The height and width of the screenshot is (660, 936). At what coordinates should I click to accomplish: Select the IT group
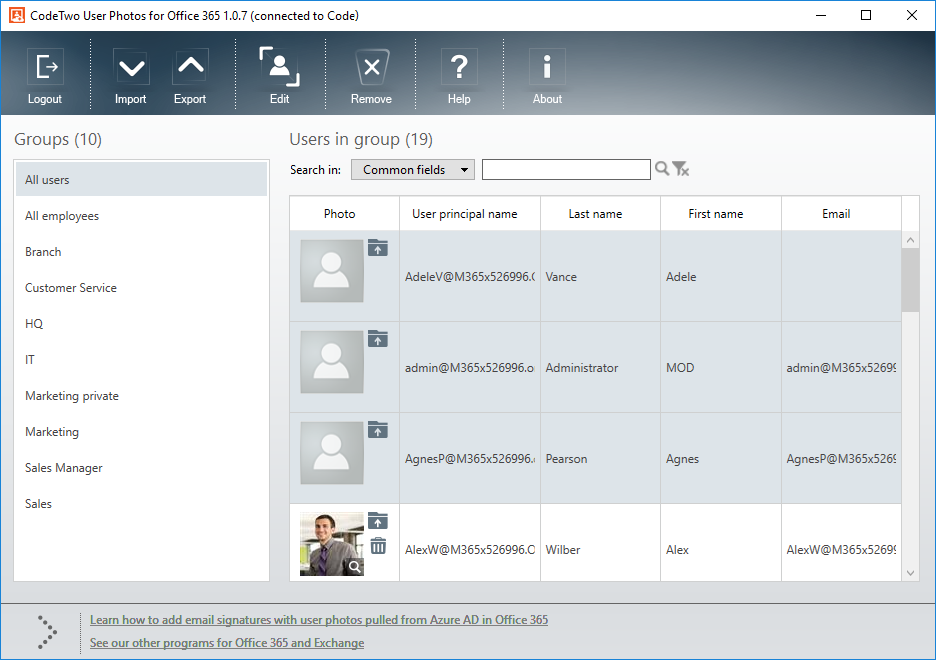tap(141, 360)
